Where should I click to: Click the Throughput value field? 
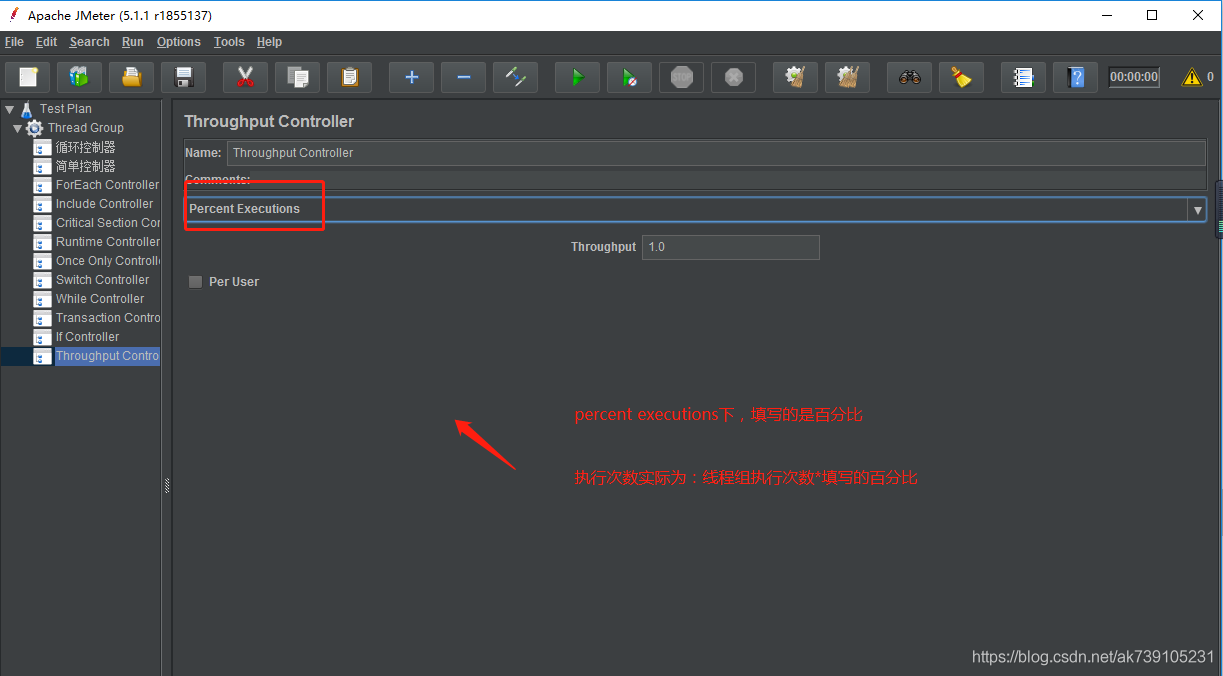(x=730, y=247)
